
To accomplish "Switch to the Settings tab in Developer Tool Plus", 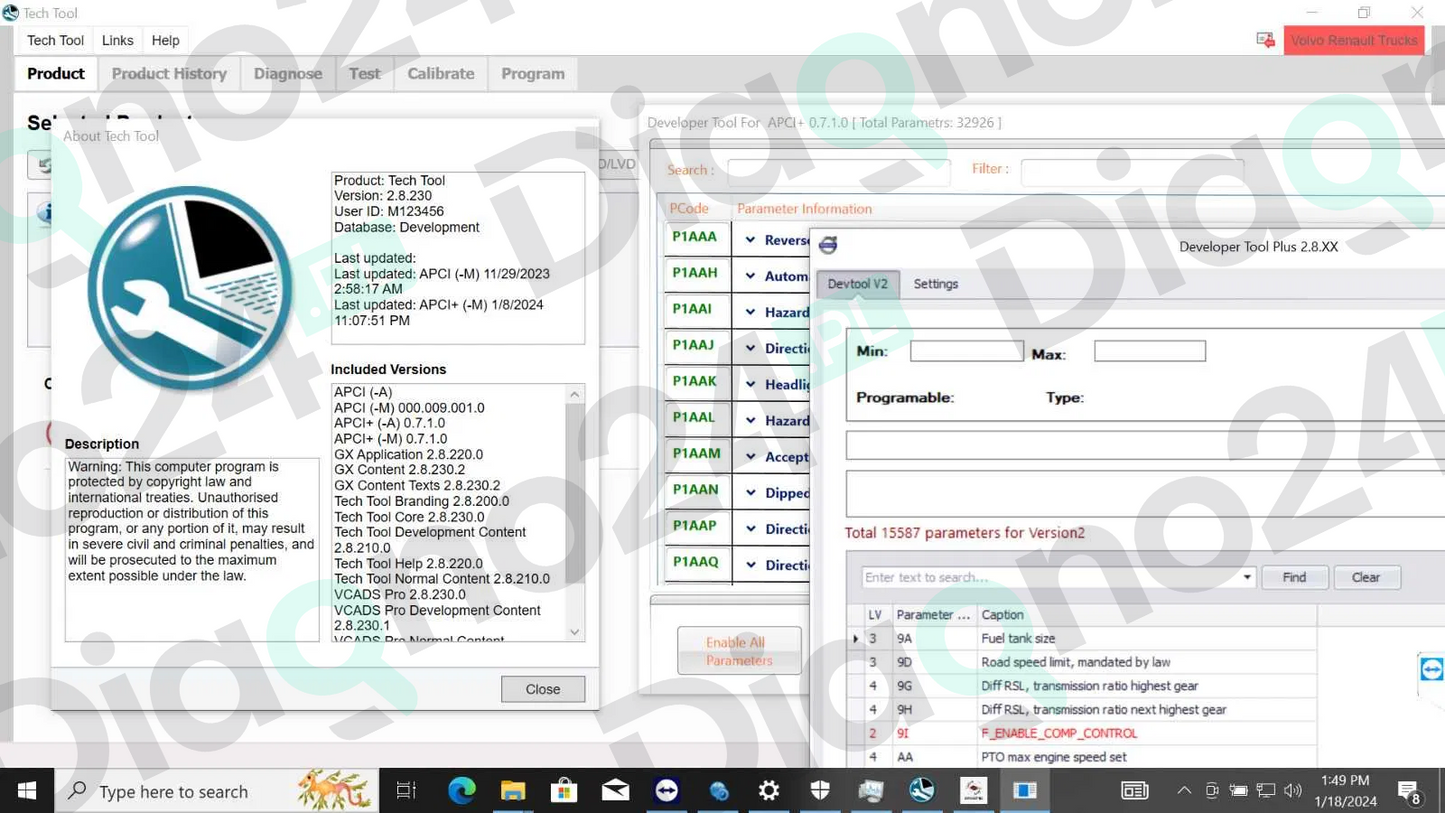I will pos(935,284).
